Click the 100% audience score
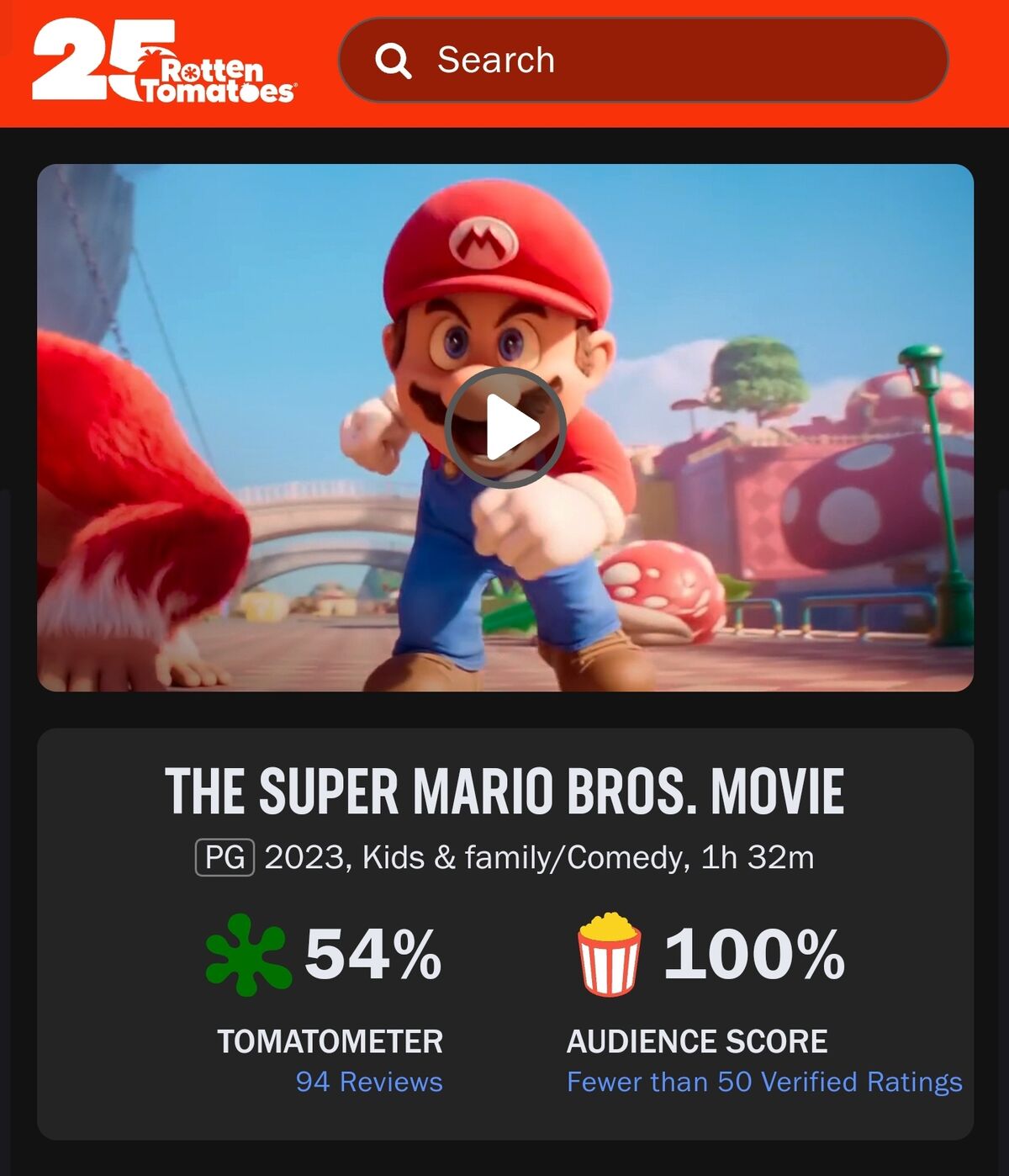 754,955
